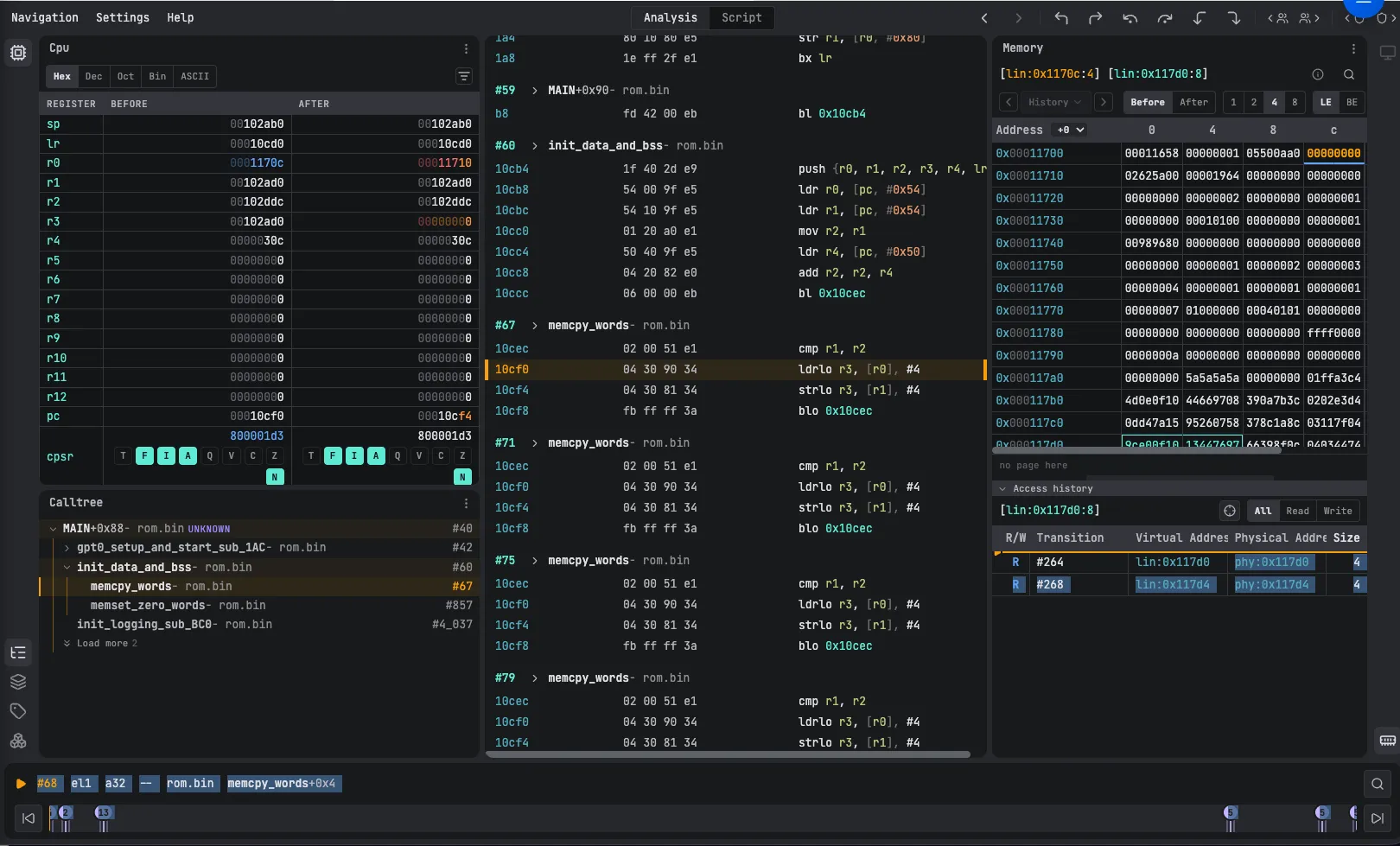Select the calltree icon in the left sidebar
This screenshot has width=1400, height=846.
[18, 652]
